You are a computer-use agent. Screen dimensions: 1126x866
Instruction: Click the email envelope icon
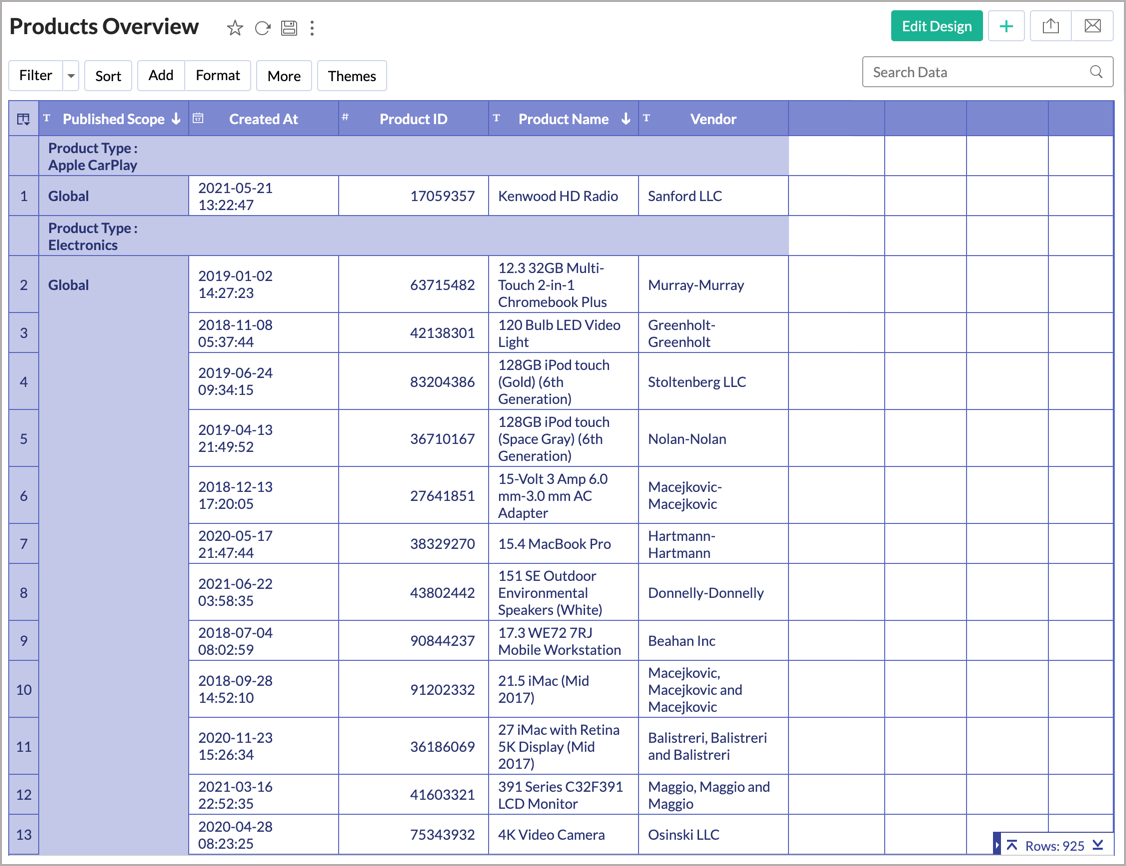[x=1092, y=27]
